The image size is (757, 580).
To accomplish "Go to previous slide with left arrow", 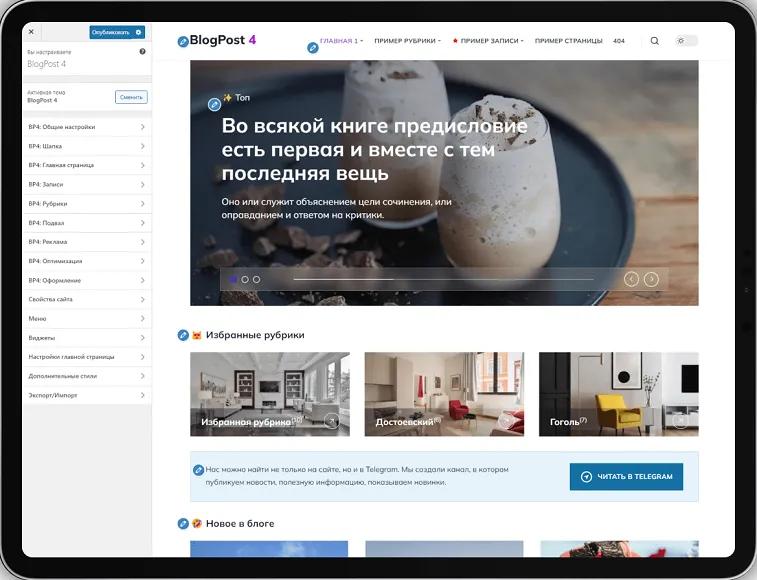I will click(631, 279).
